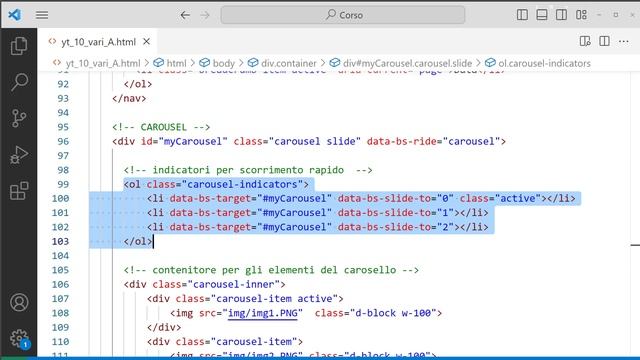Open the Run and Debug view

[19, 155]
